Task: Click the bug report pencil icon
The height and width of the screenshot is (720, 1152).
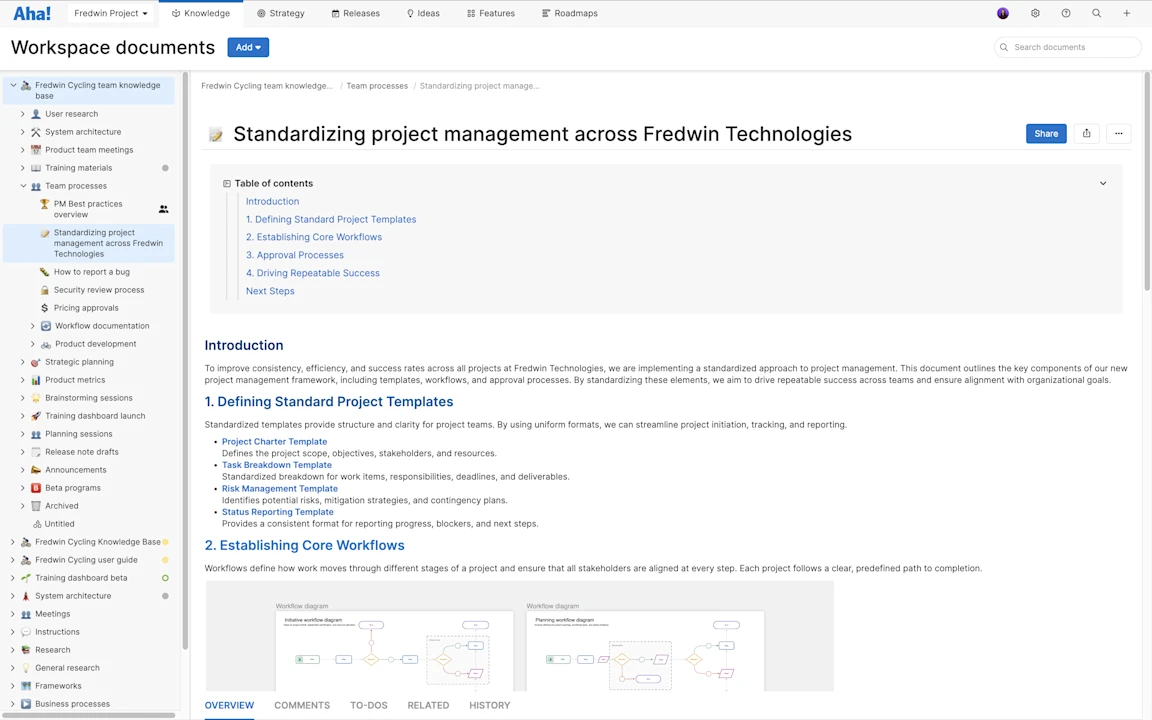Action: pyautogui.click(x=44, y=272)
